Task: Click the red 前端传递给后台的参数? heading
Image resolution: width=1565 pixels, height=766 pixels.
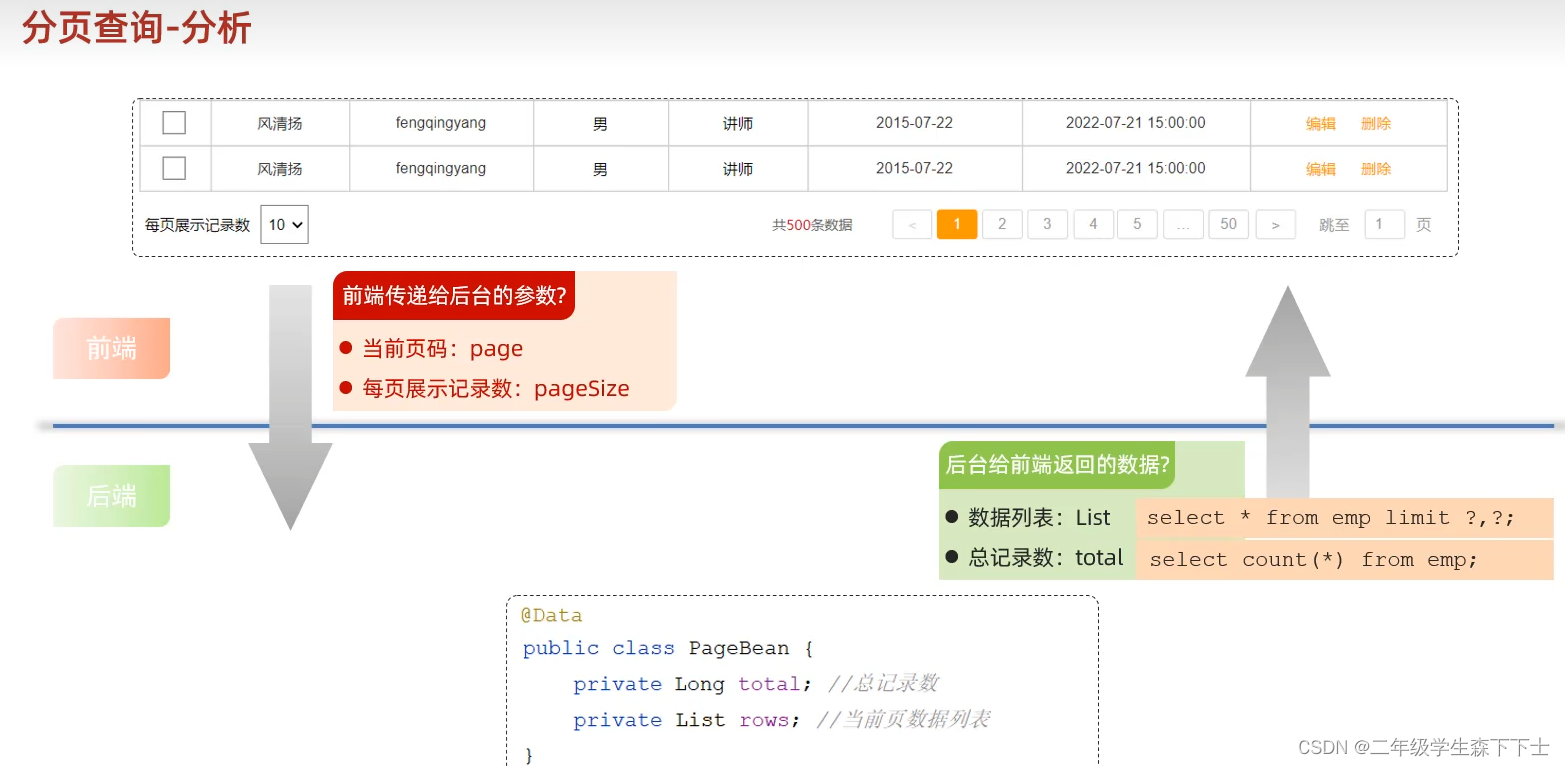Action: click(x=454, y=295)
